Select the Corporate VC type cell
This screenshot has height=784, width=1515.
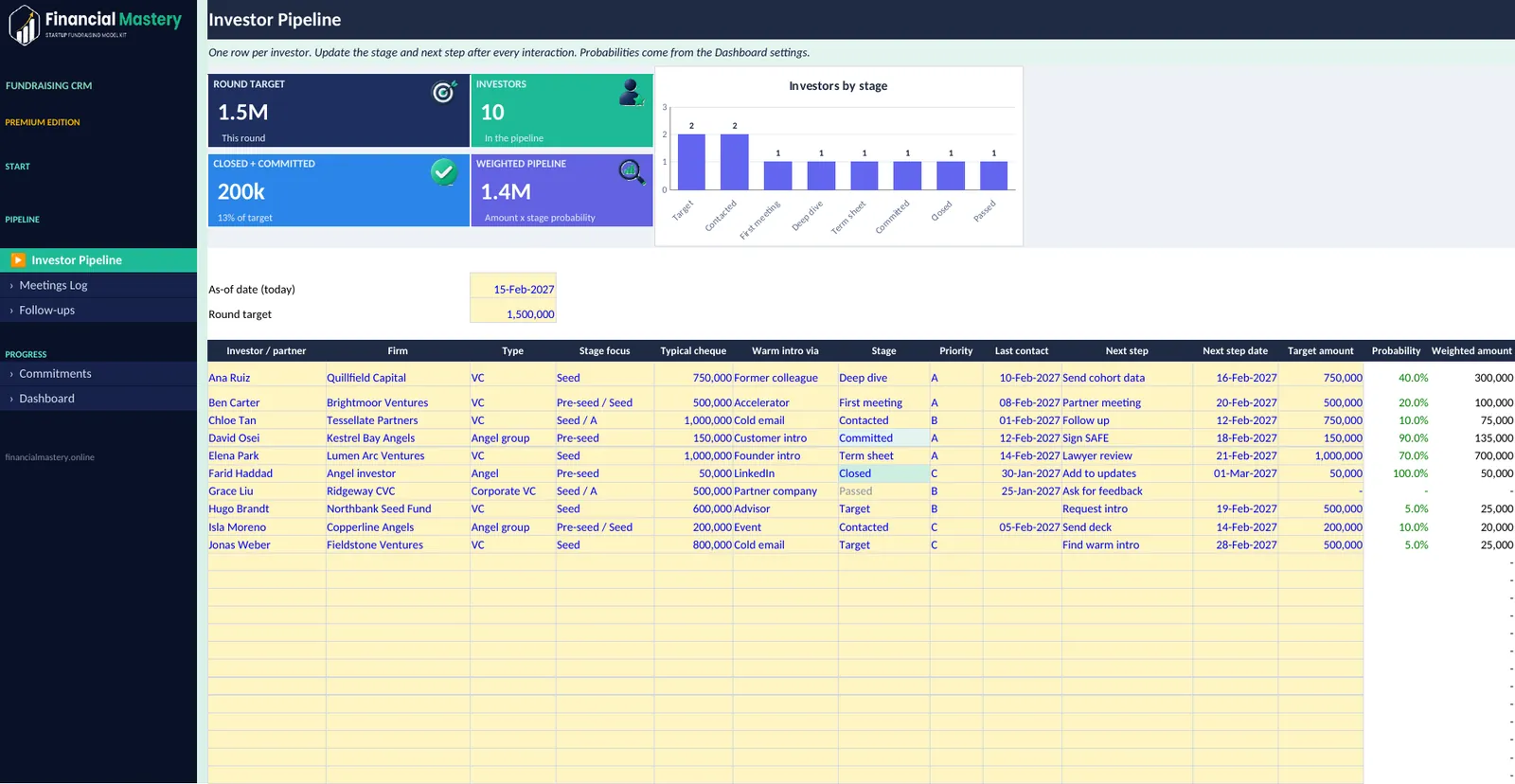(x=512, y=491)
